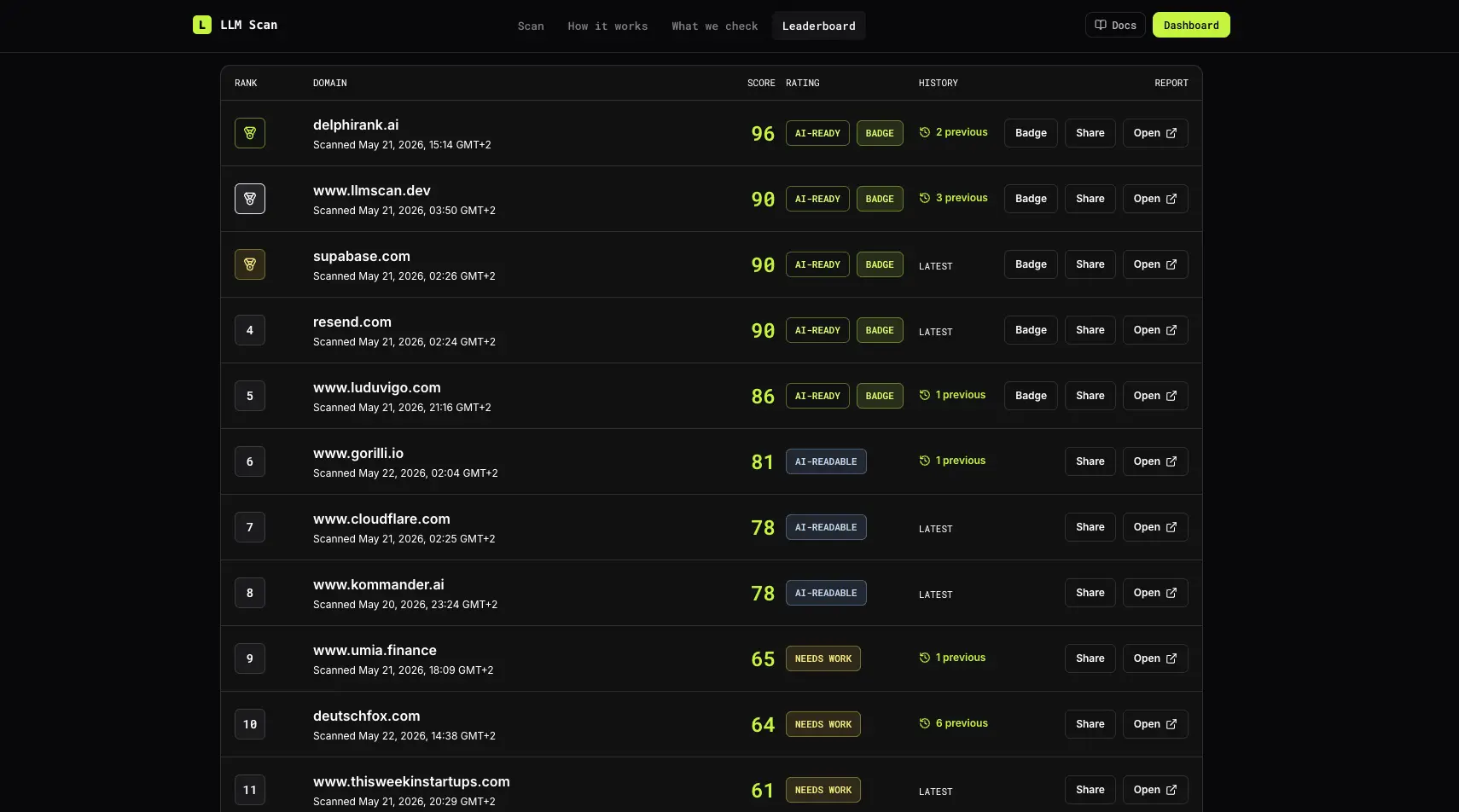Get the Badge for resend.com
1459x812 pixels.
click(1031, 330)
